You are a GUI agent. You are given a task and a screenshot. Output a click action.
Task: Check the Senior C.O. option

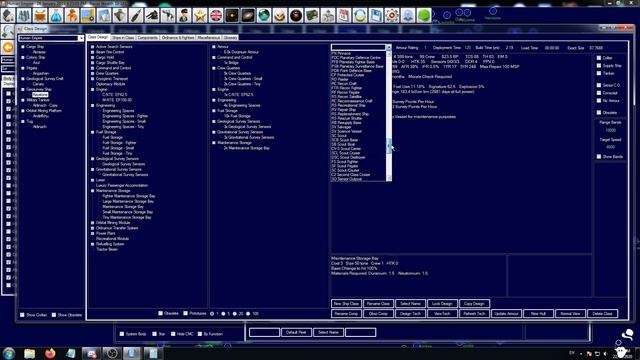[x=599, y=85]
